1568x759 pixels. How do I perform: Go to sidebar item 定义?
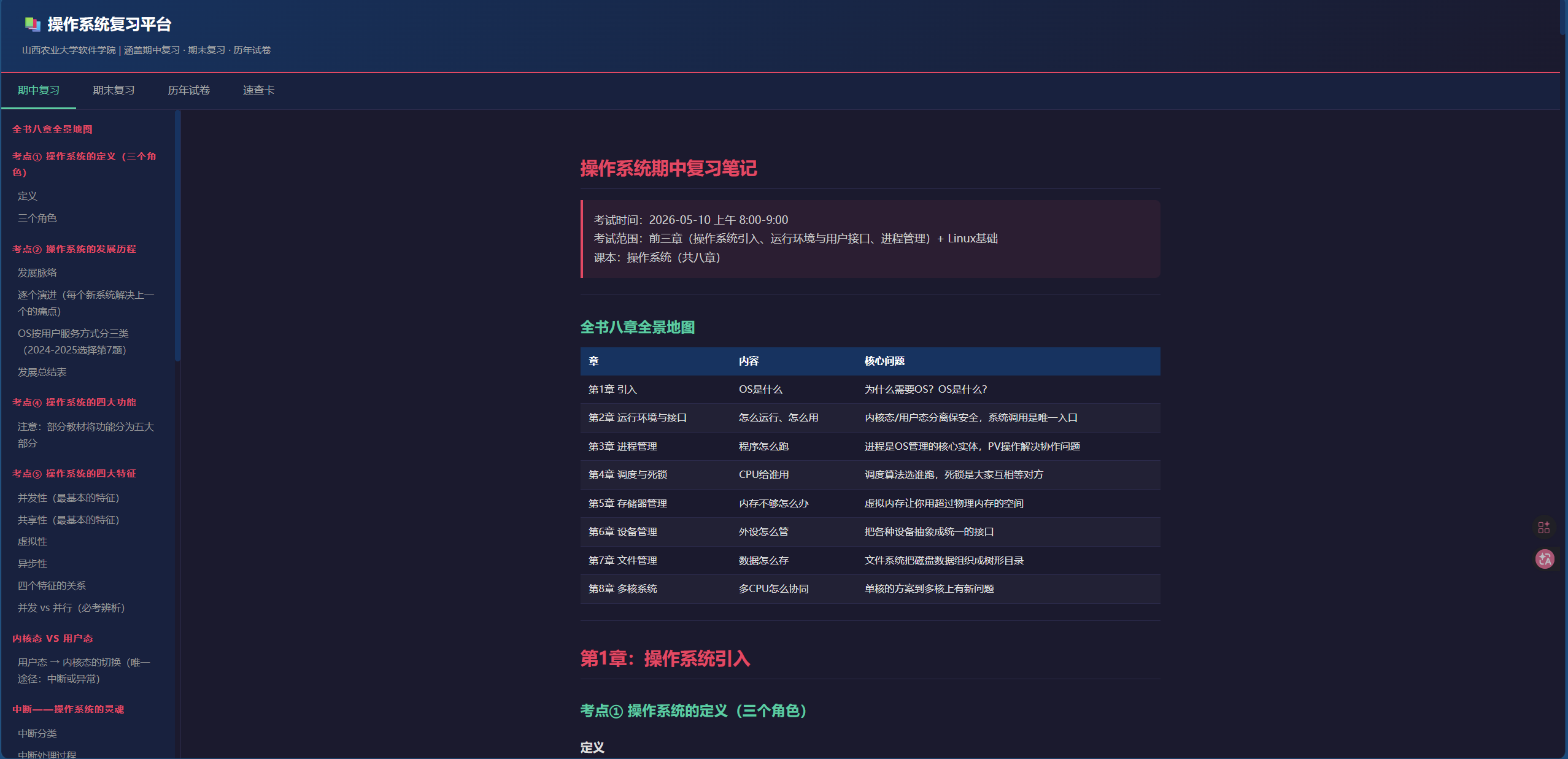pyautogui.click(x=28, y=196)
